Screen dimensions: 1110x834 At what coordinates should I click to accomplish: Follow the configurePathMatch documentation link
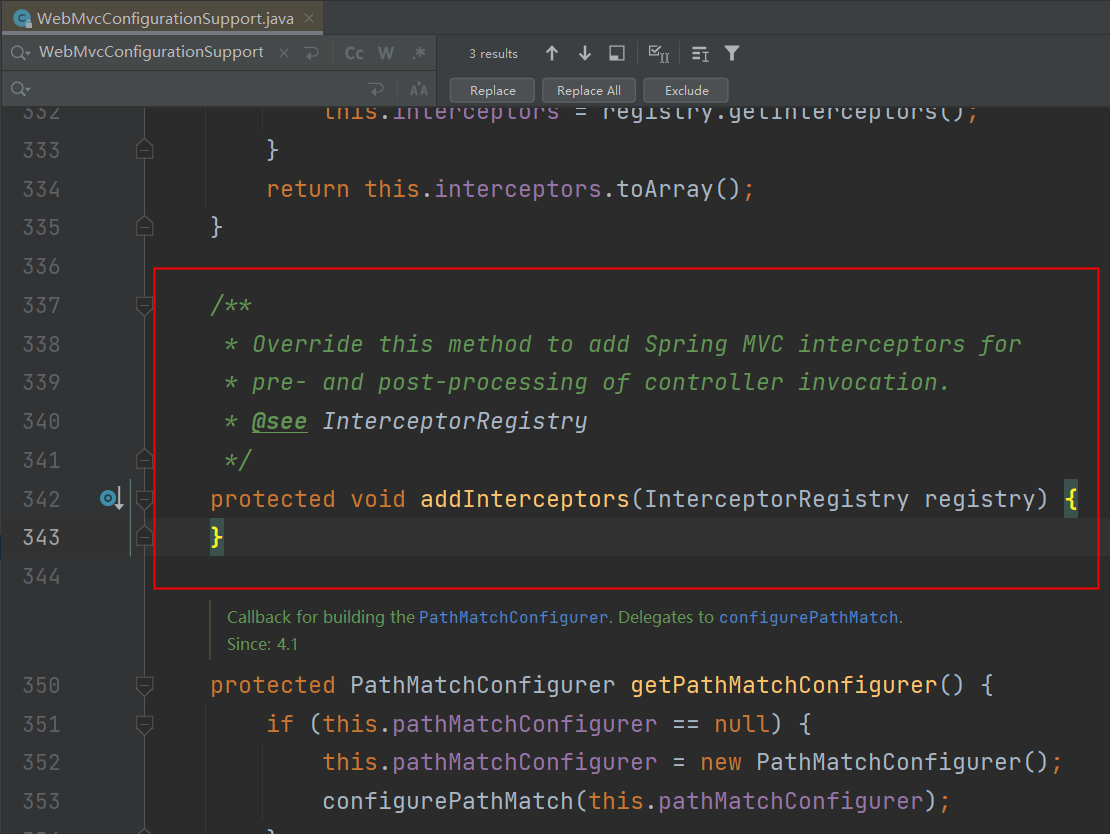point(808,617)
